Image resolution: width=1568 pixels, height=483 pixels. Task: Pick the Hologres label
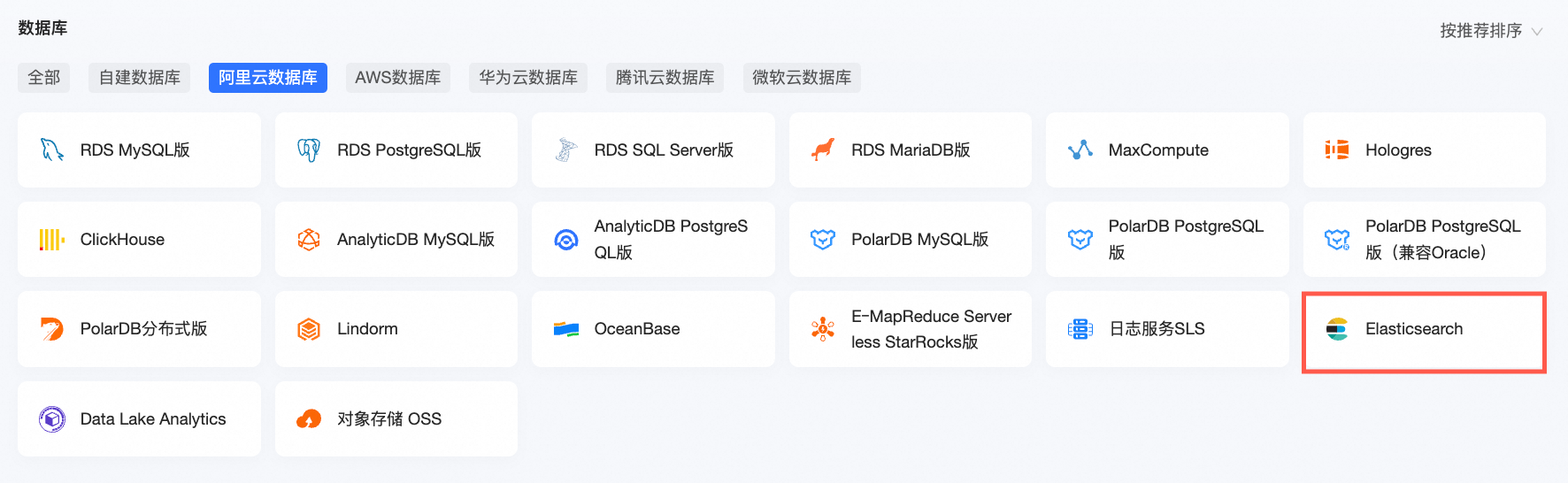(x=1398, y=150)
